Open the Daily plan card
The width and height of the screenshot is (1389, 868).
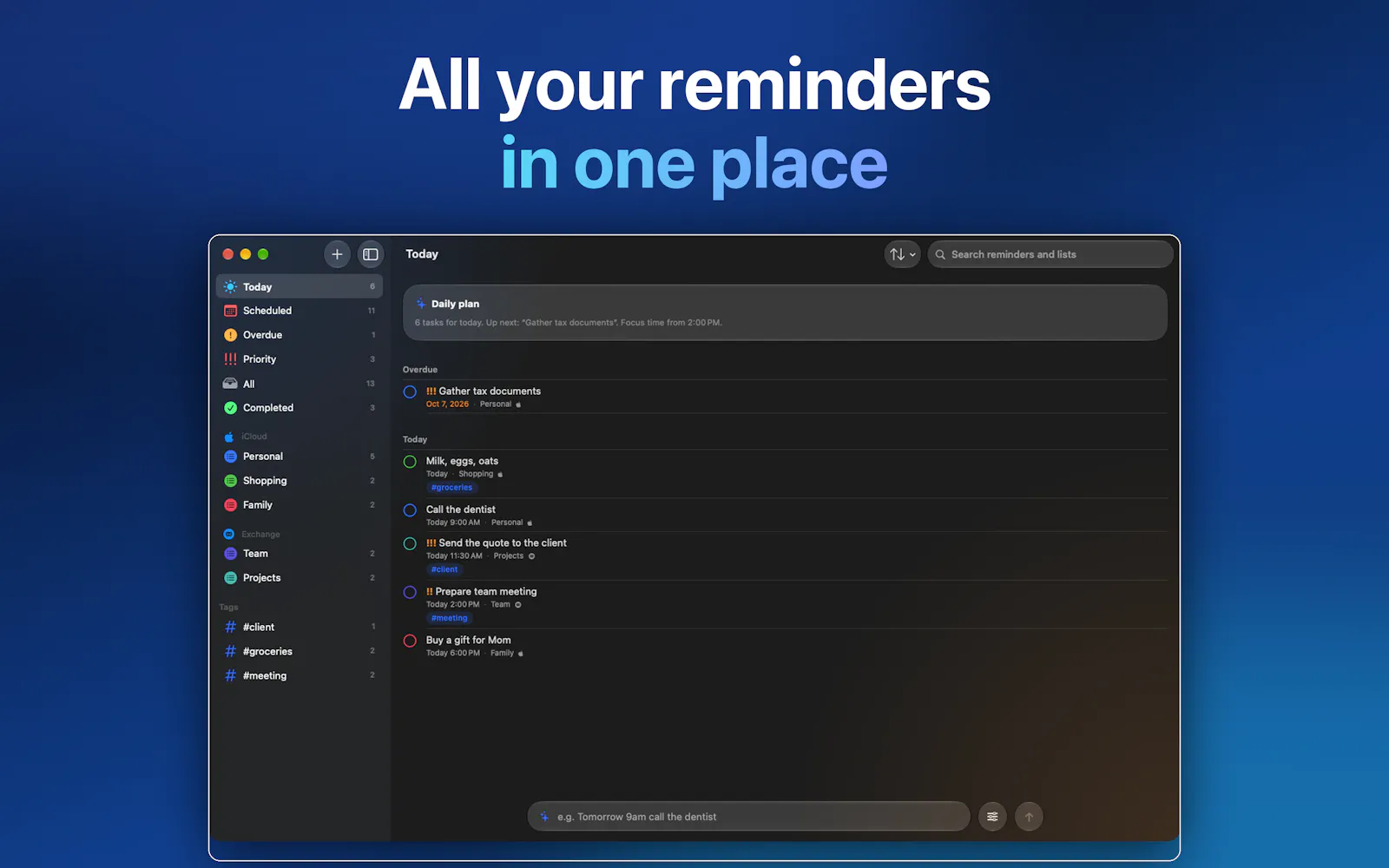point(785,312)
